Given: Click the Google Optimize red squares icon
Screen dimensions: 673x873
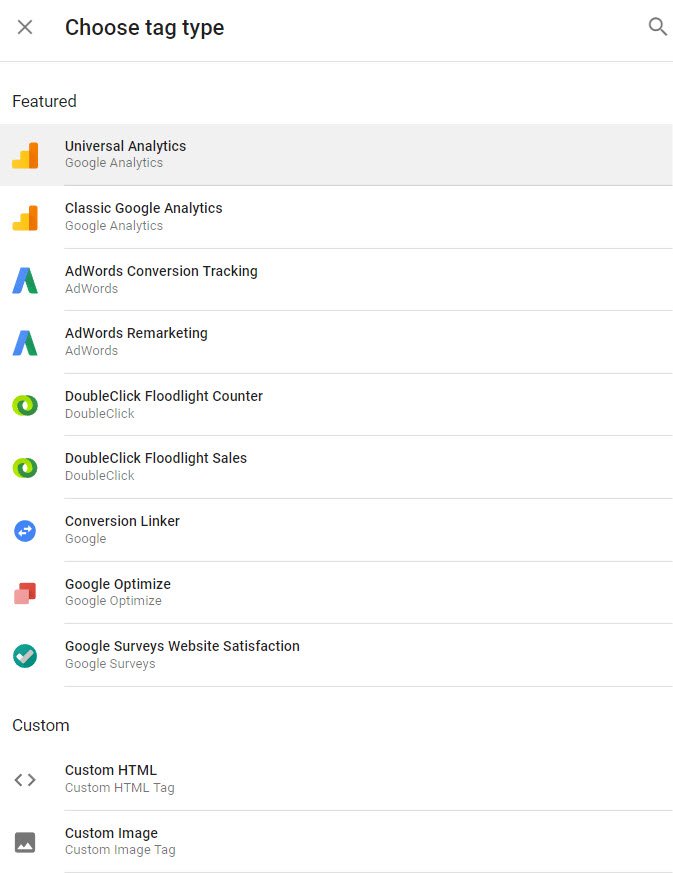Looking at the screenshot, I should click(x=25, y=593).
